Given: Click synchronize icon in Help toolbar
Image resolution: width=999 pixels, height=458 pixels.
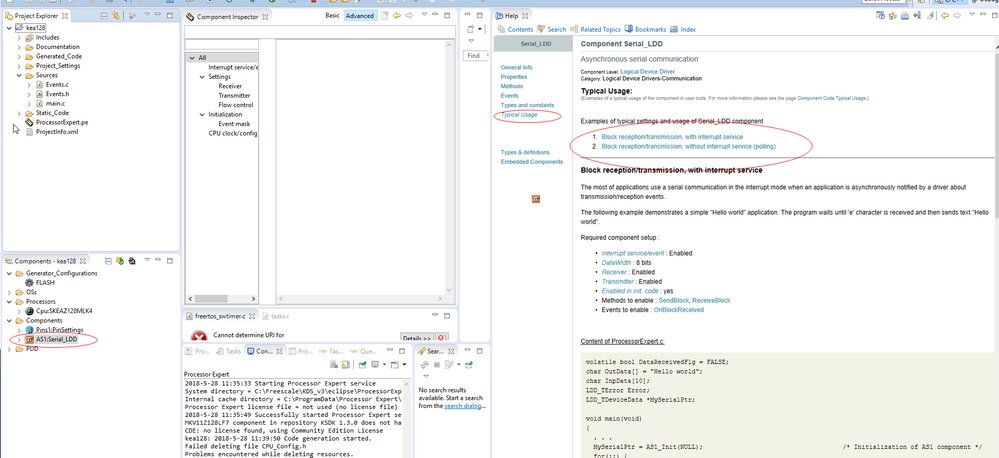Looking at the screenshot, I should [893, 15].
